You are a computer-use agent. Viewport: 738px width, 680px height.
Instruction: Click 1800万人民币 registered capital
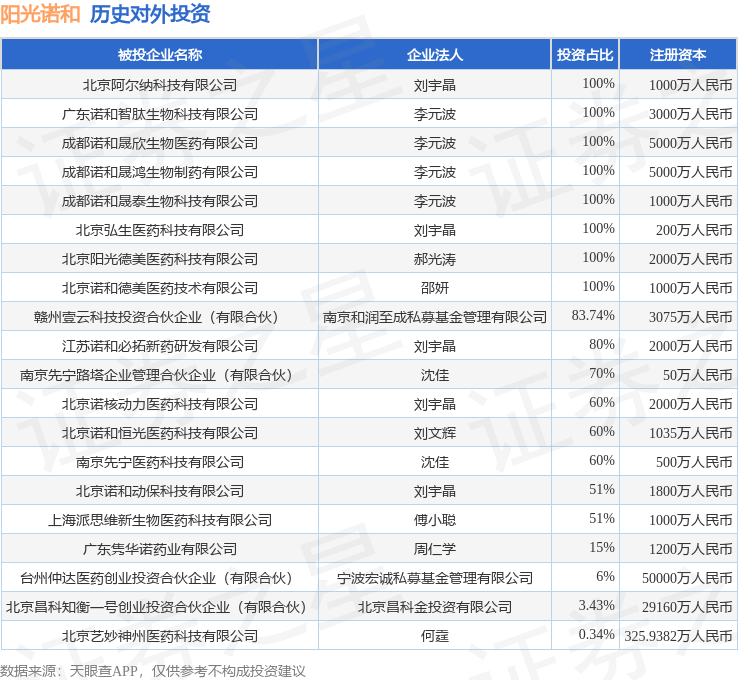(x=690, y=491)
